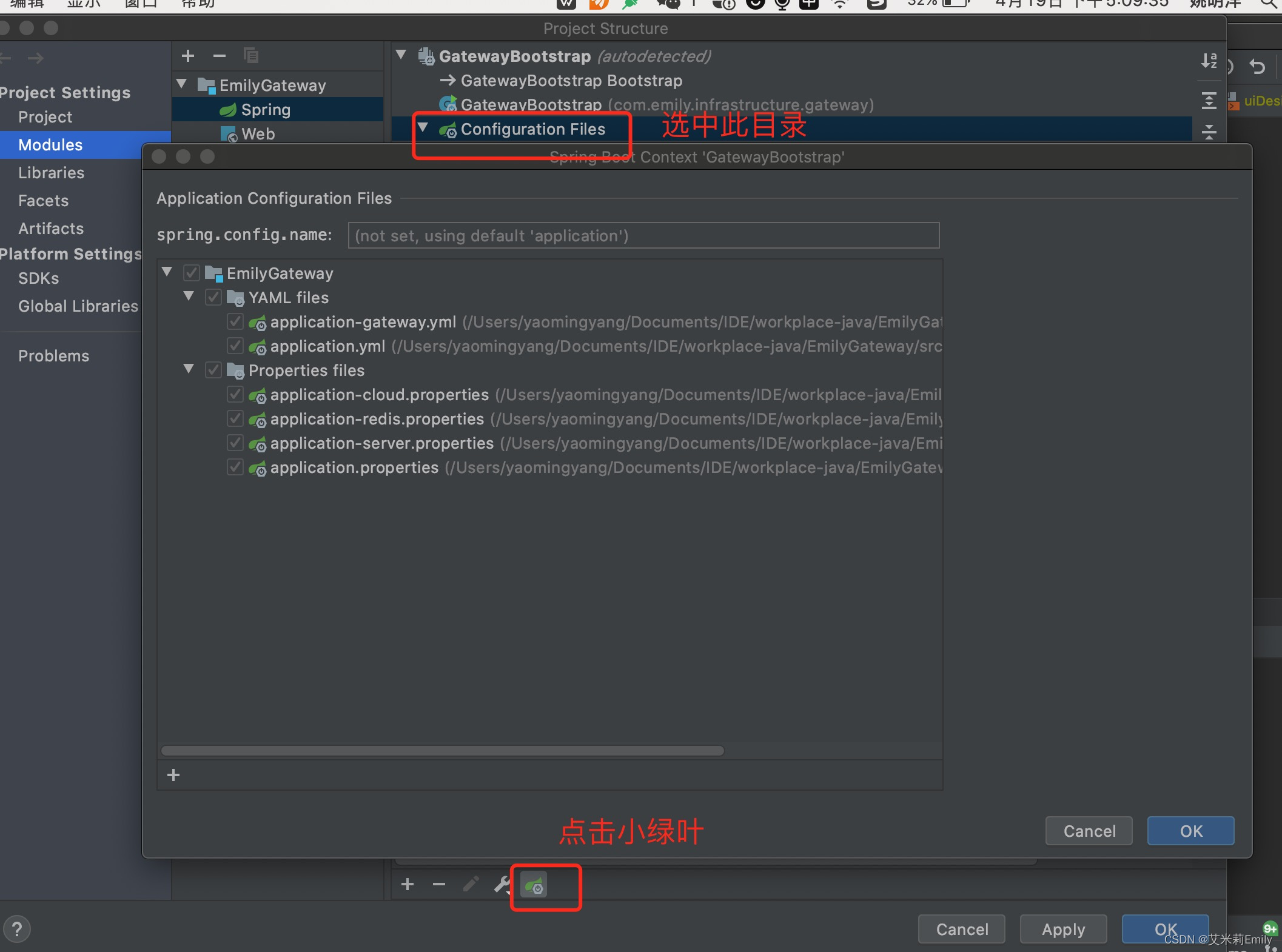This screenshot has height=952, width=1282.
Task: Click the plus icon below configuration files list
Action: click(173, 775)
